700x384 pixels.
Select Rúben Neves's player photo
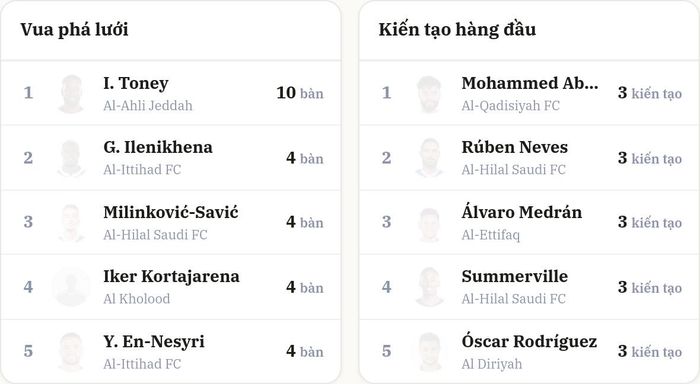[429, 158]
